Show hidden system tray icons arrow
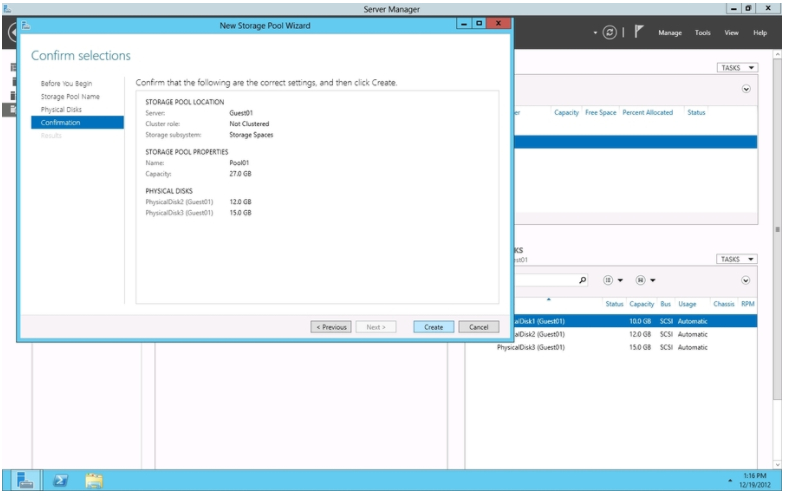787x496 pixels. pyautogui.click(x=730, y=480)
